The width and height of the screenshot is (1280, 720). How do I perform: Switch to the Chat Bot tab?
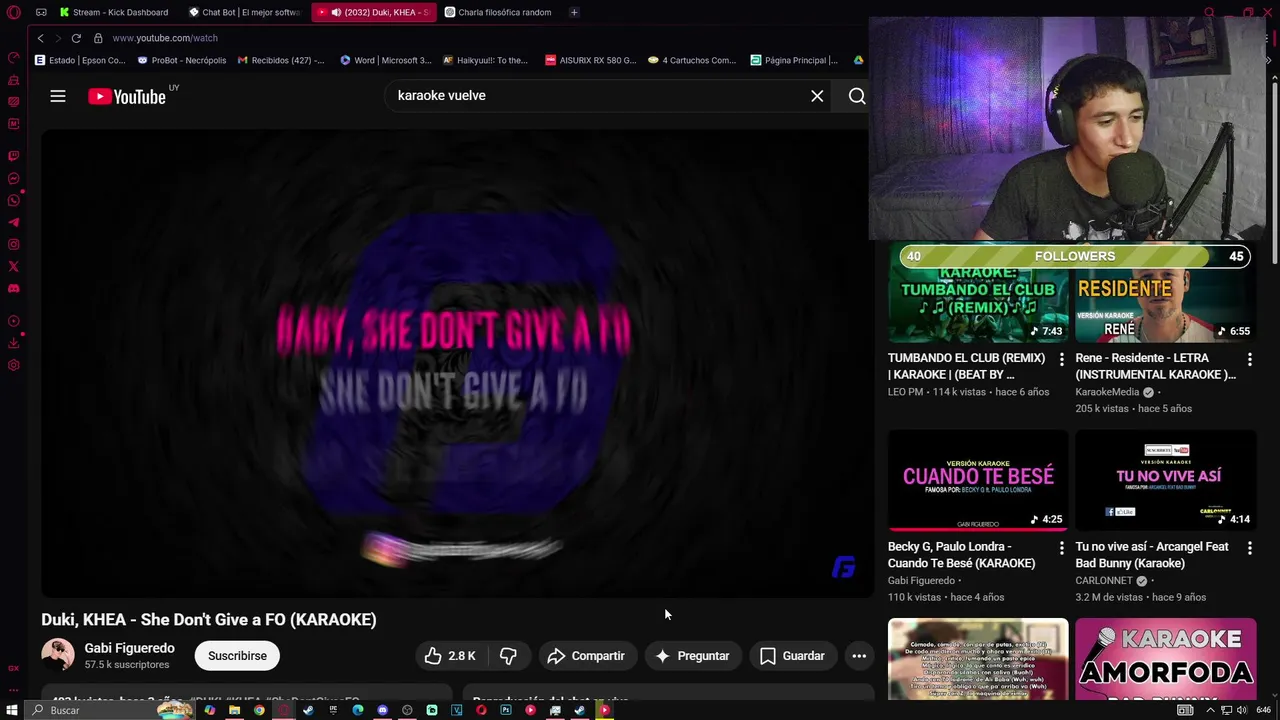click(245, 12)
